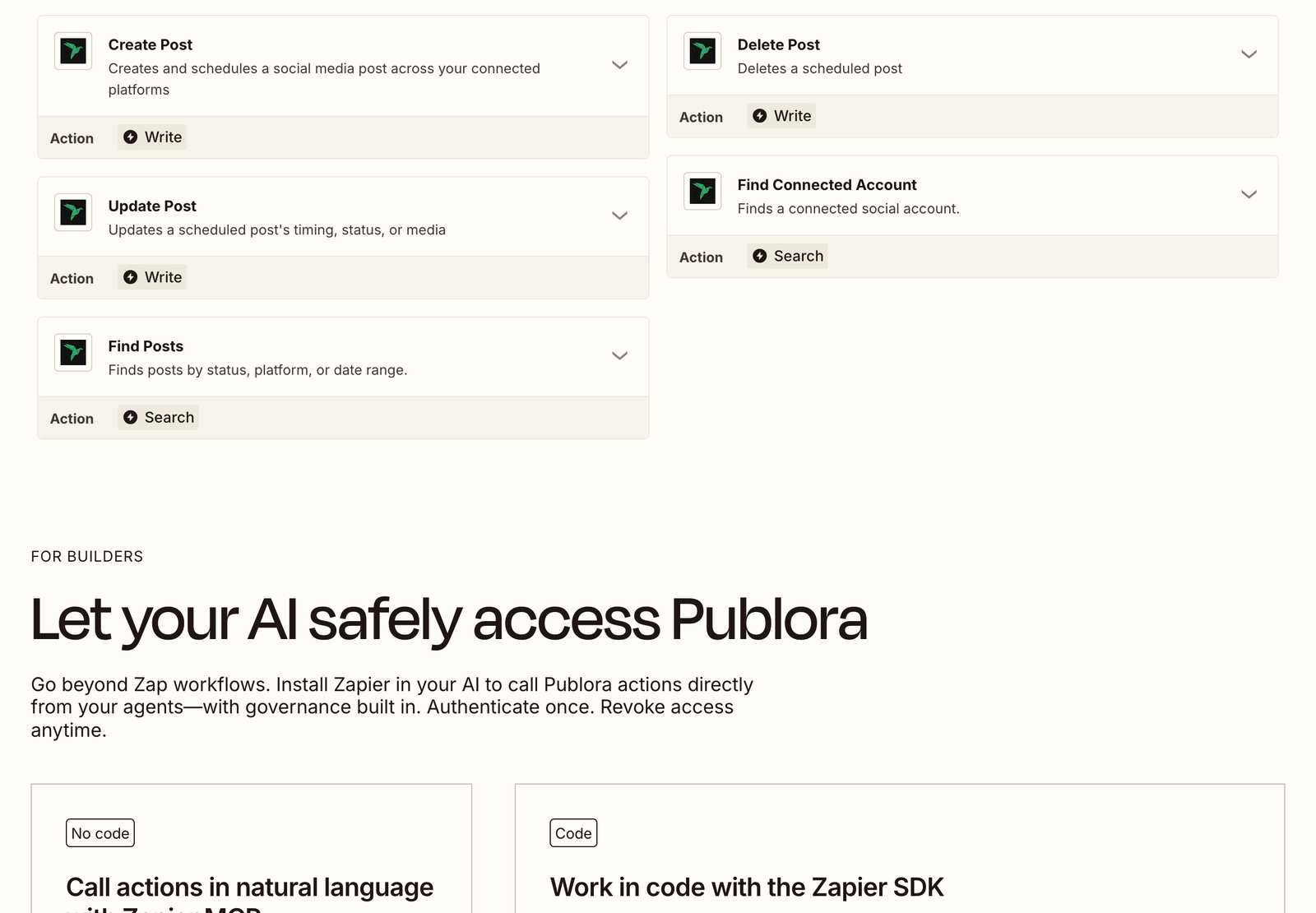The width and height of the screenshot is (1316, 913).
Task: Expand the Update Post chevron
Action: tap(619, 216)
